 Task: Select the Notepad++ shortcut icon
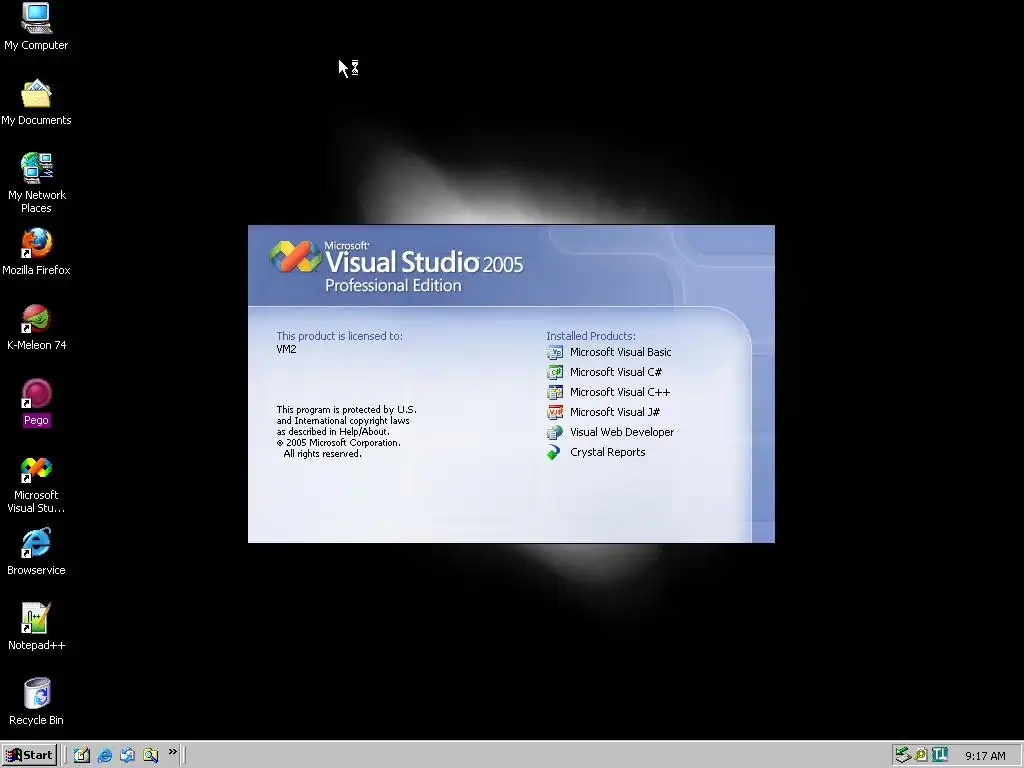[37, 627]
